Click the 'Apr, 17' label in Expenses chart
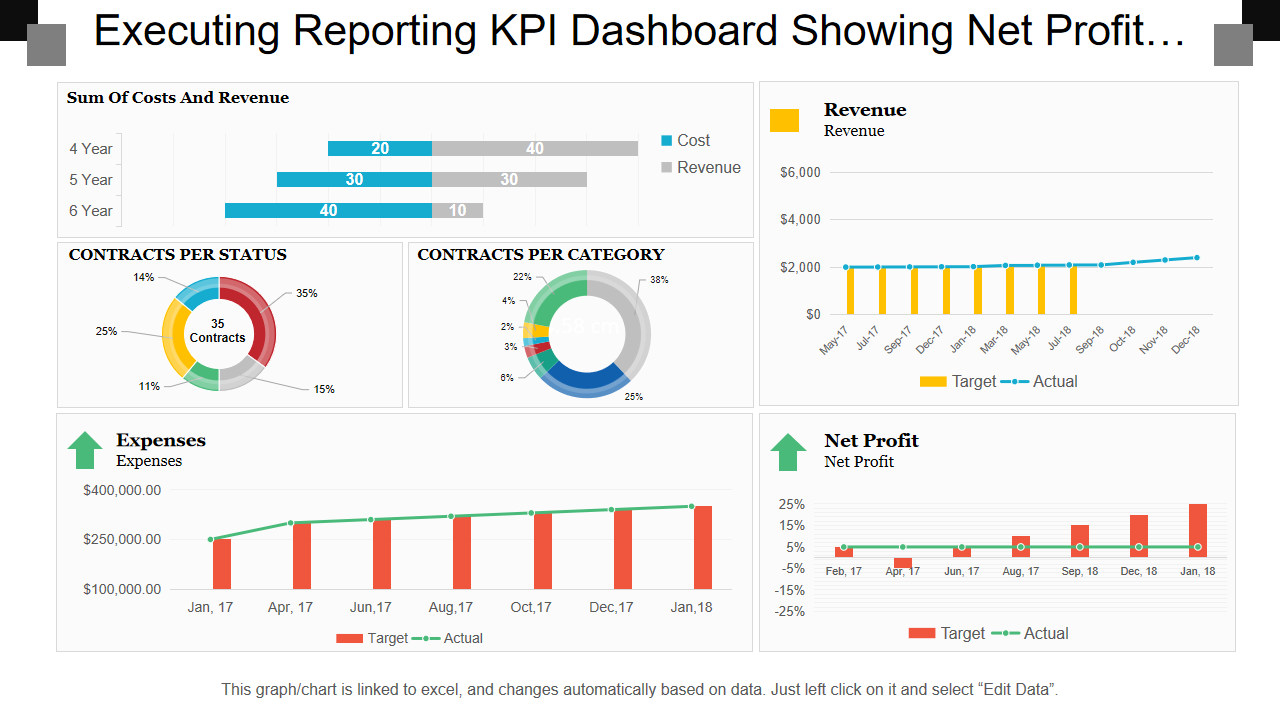 290,607
